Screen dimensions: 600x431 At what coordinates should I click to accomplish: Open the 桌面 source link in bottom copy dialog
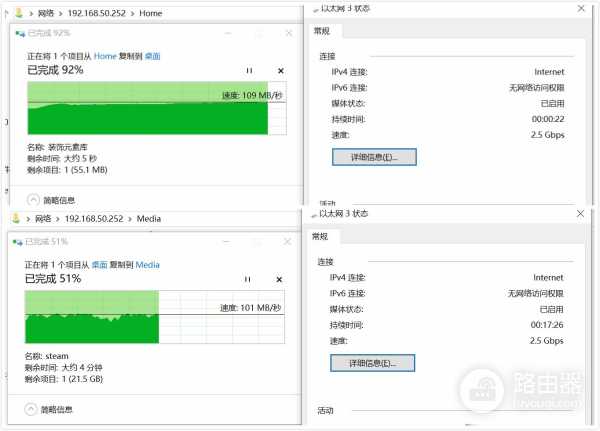click(x=99, y=265)
